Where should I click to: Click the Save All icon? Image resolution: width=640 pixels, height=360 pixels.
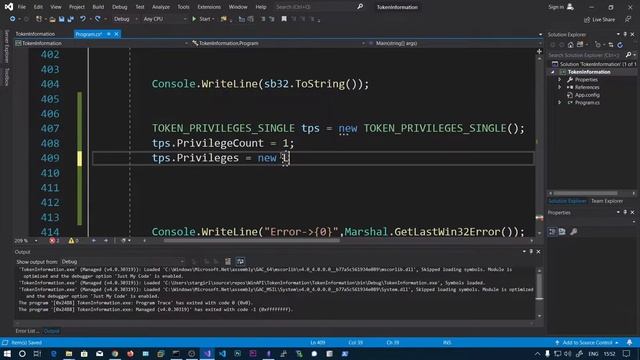(x=71, y=19)
